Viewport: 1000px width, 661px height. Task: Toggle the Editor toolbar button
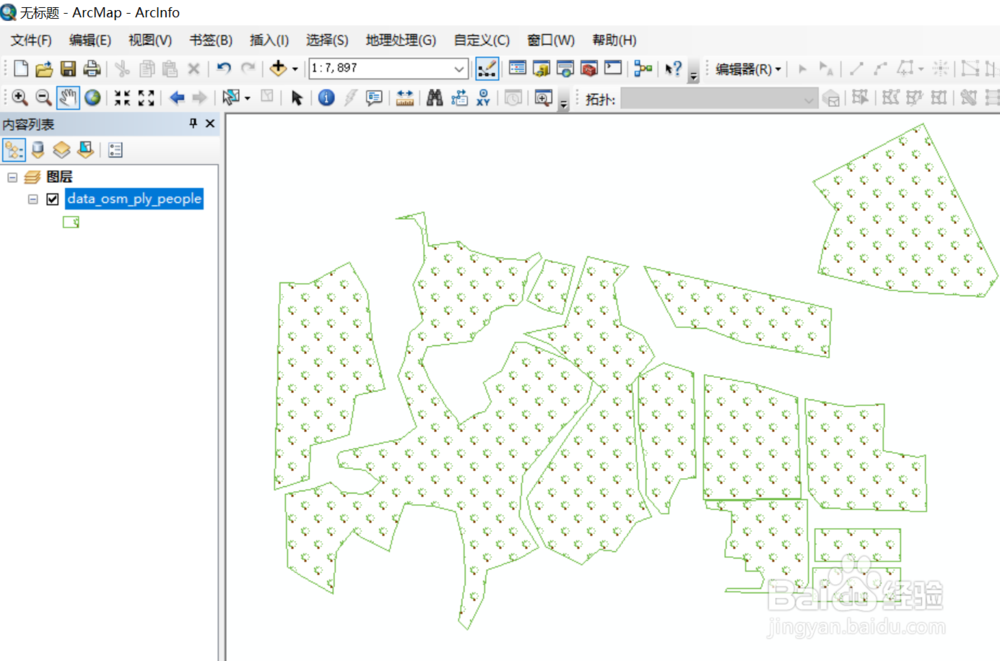[x=487, y=68]
